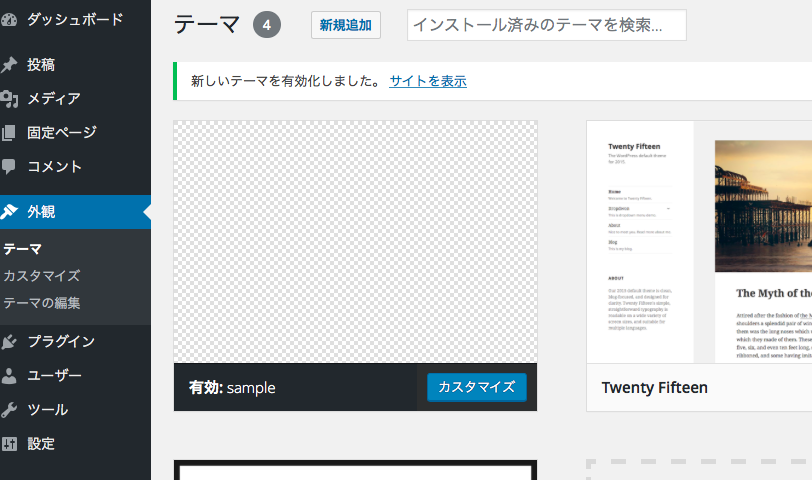812x480 pixels.
Task: Click the person icon beside ユーザー
Action: point(9,376)
